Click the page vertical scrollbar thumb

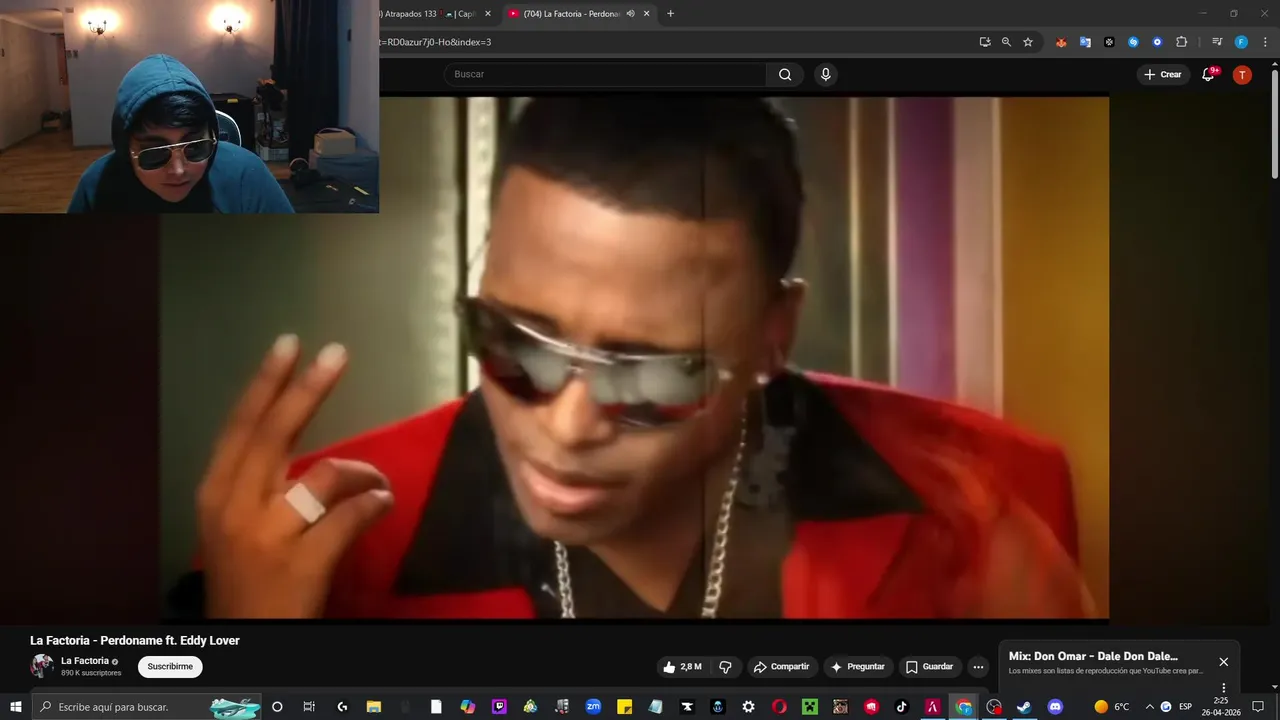click(x=1274, y=125)
